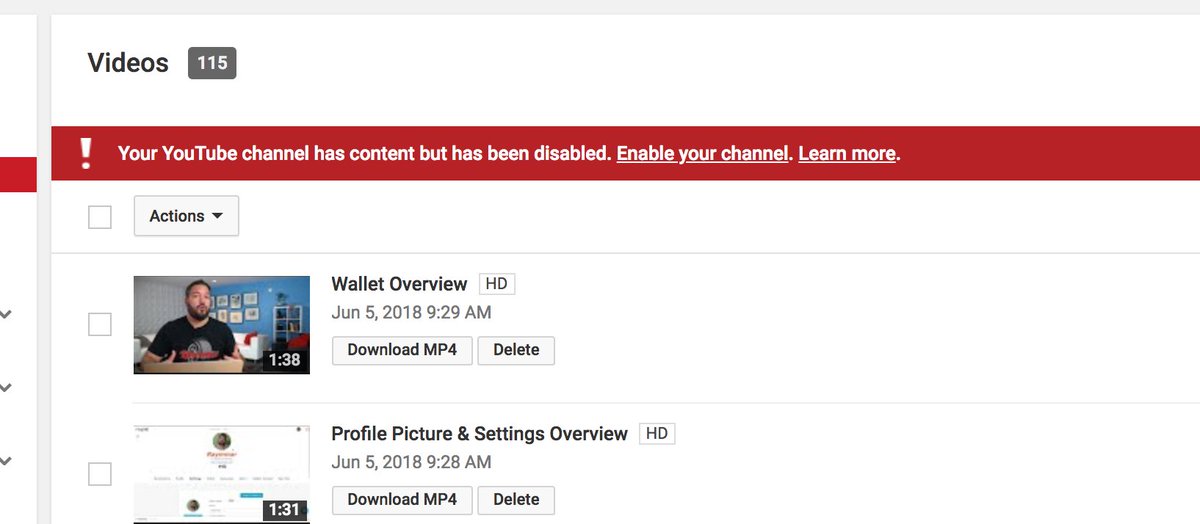Click the 115 video count badge

[x=212, y=63]
